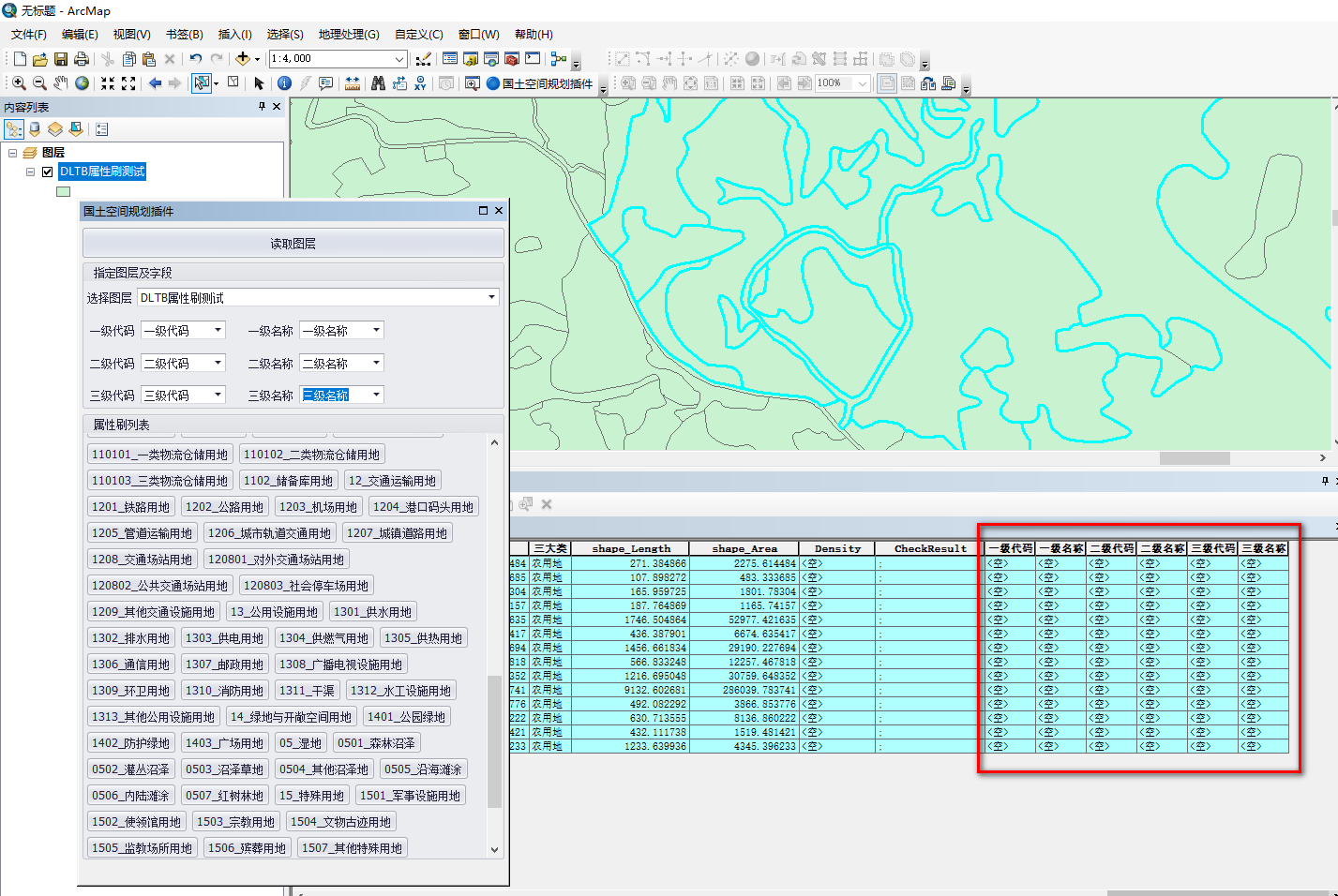Click the Save document icon
1338x896 pixels.
(60, 59)
